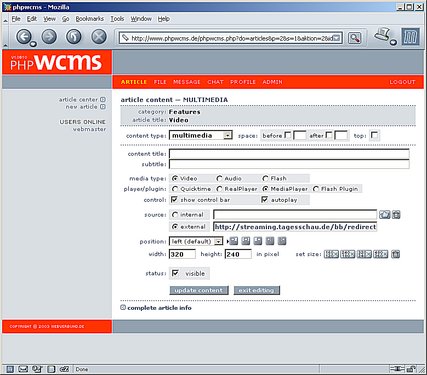The width and height of the screenshot is (427, 375).
Task: Click the icon beside new article
Action: (103, 107)
